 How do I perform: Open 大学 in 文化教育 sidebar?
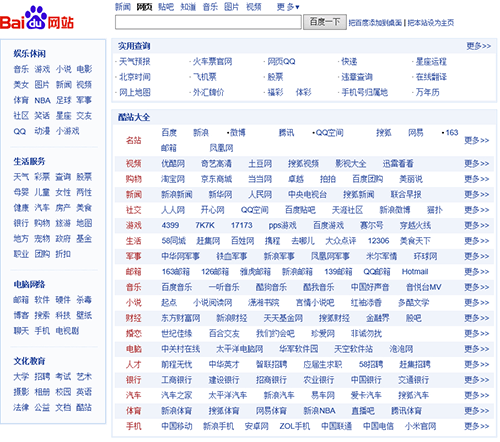[x=21, y=377]
